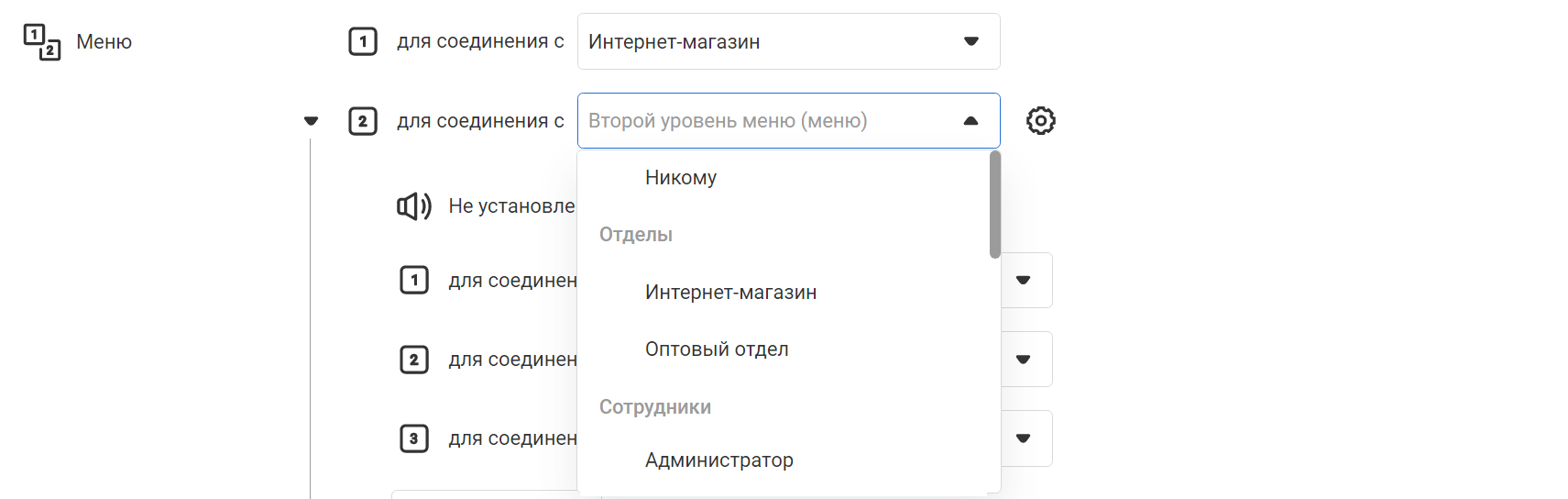Open the dropdown arrow for nested item 3

point(1024,438)
